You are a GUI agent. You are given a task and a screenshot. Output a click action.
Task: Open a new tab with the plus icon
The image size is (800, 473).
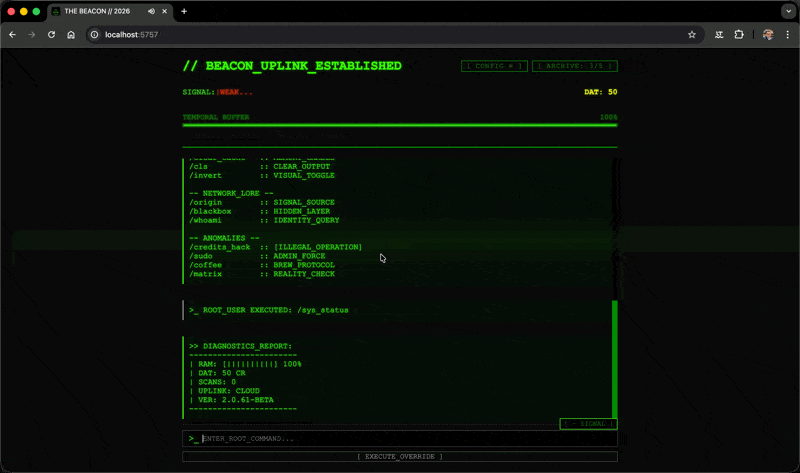tap(184, 11)
